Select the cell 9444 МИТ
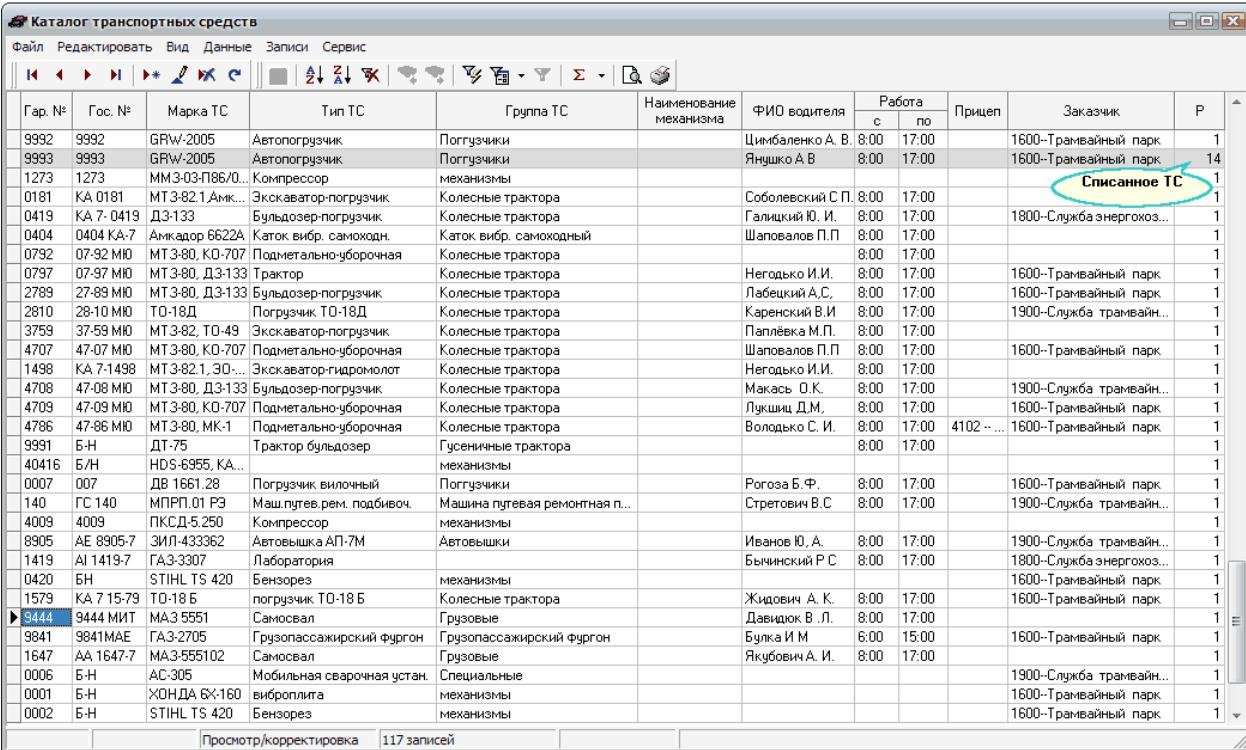1246x750 pixels. (109, 618)
